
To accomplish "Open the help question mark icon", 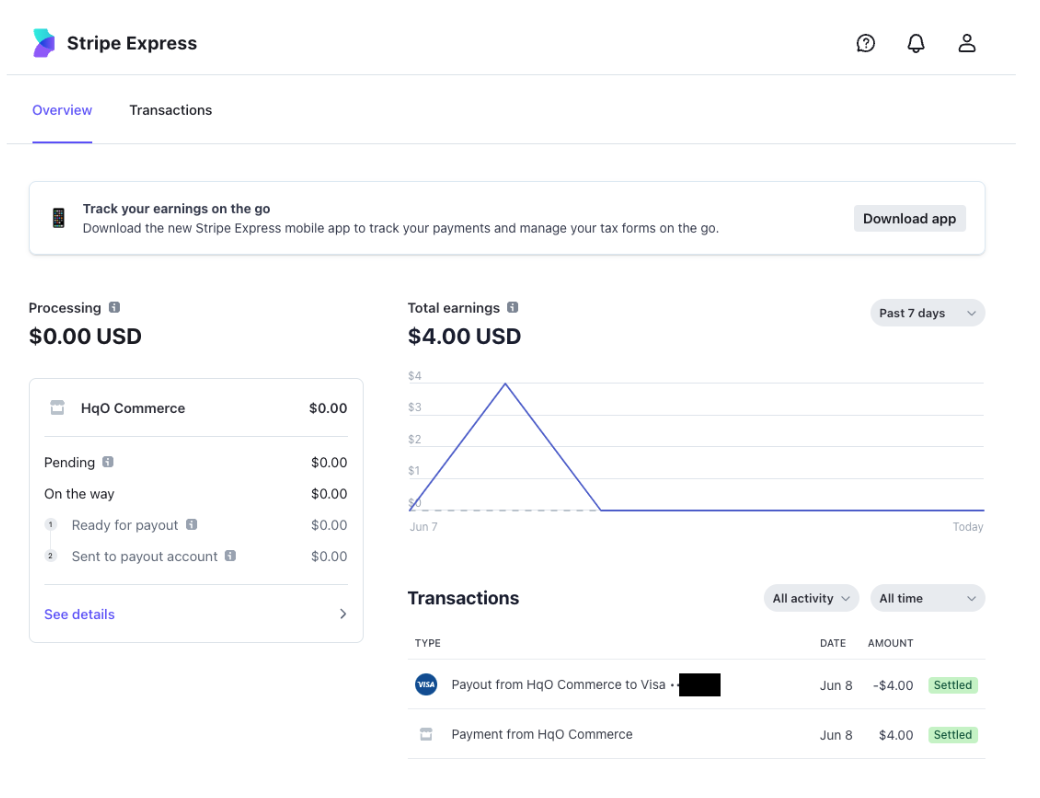I will pos(866,43).
